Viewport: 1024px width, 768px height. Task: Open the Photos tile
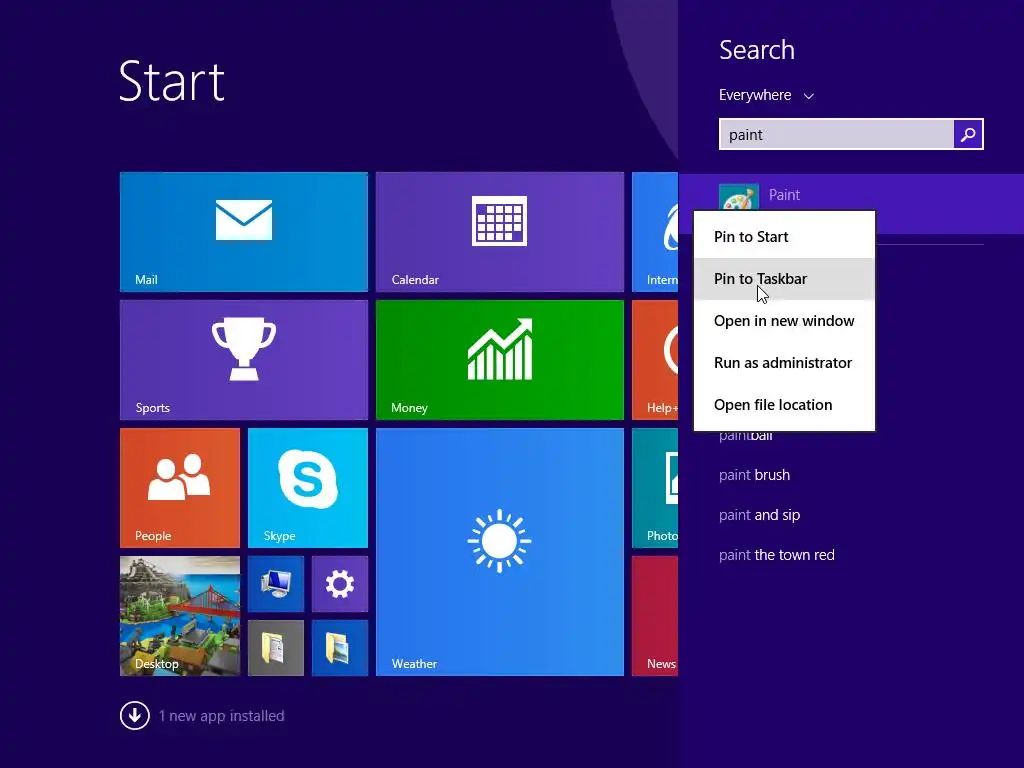pyautogui.click(x=655, y=488)
